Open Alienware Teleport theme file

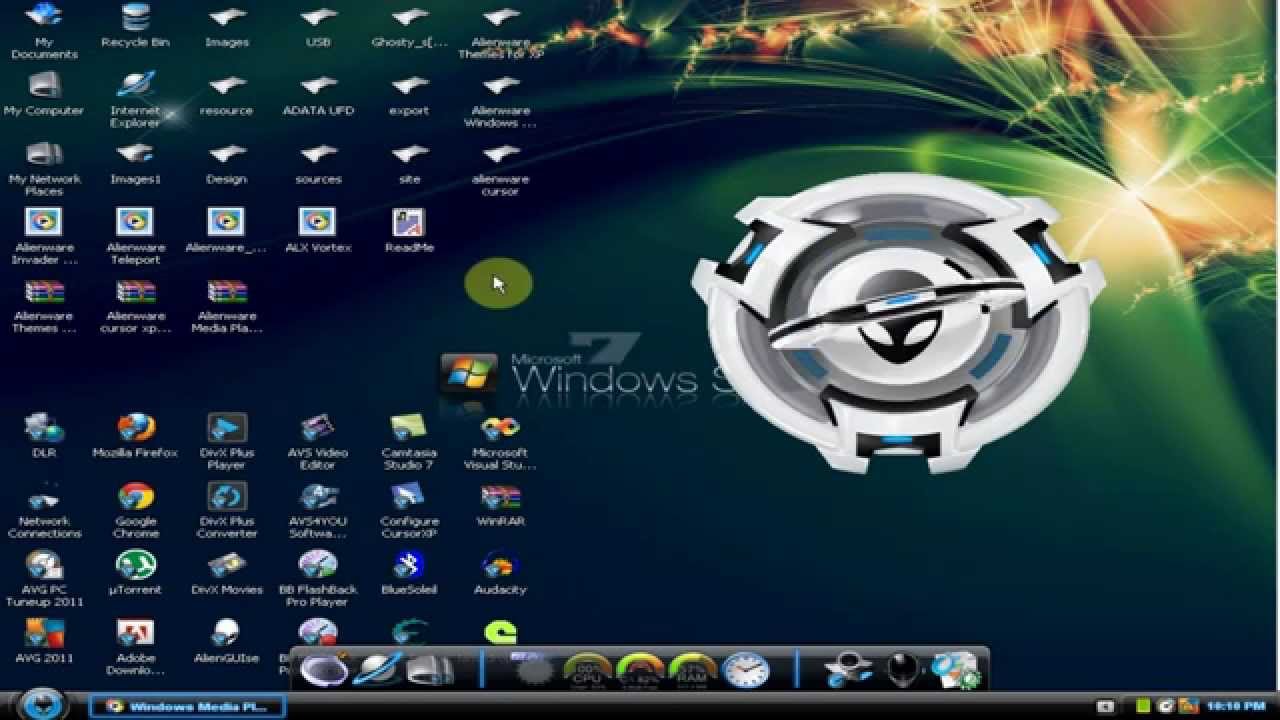135,236
